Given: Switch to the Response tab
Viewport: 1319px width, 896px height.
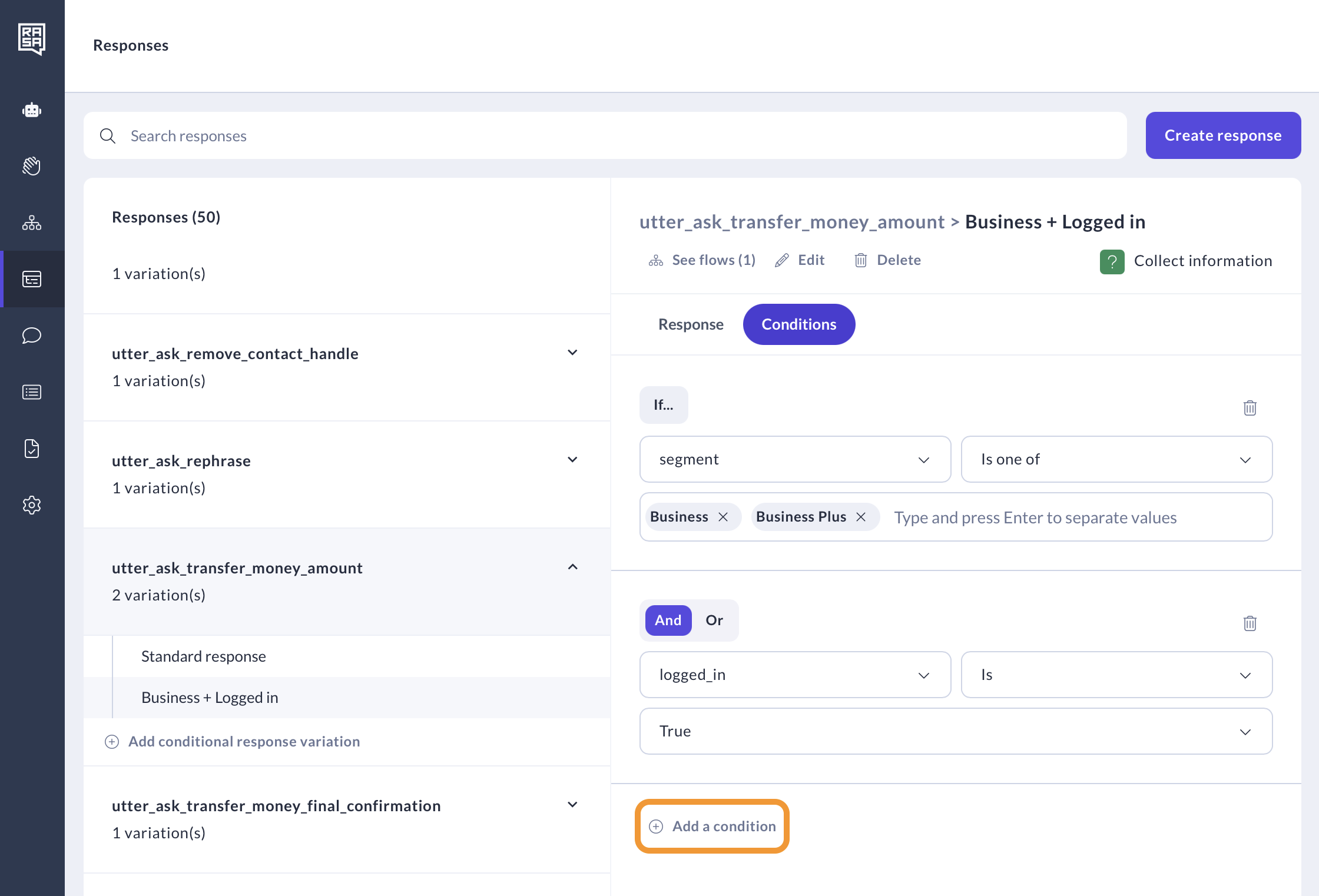Looking at the screenshot, I should (691, 324).
